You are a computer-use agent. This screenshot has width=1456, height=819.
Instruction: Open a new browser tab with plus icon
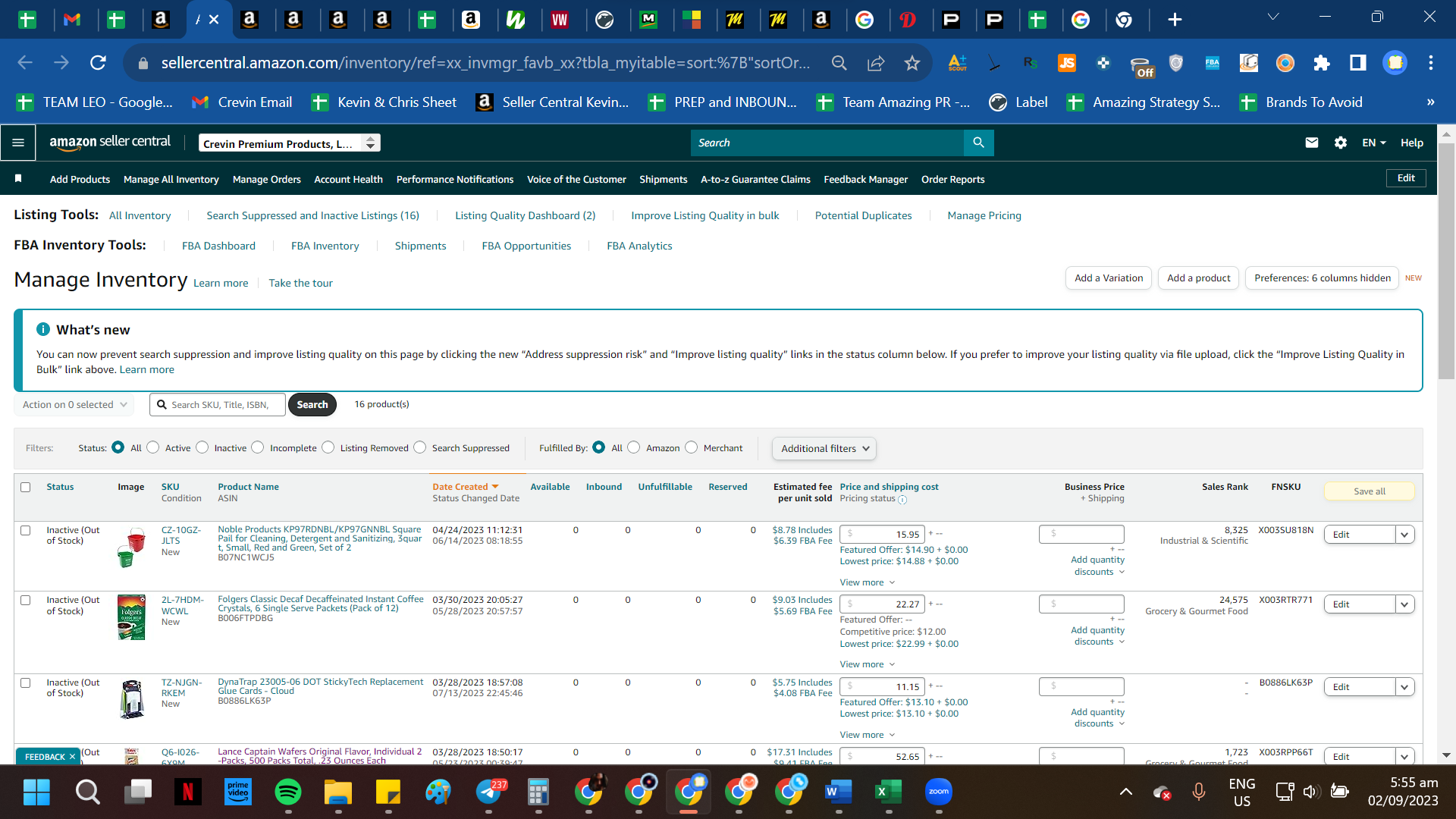[1175, 20]
